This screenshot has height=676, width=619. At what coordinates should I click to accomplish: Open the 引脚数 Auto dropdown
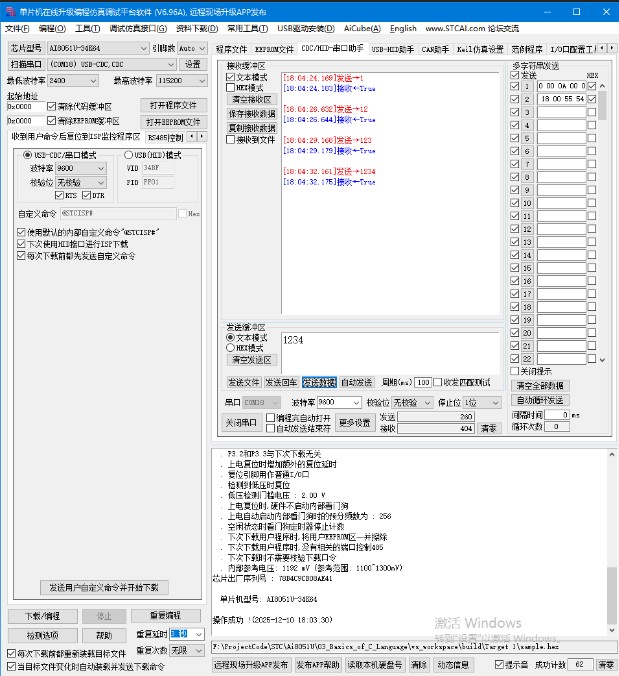coord(202,48)
